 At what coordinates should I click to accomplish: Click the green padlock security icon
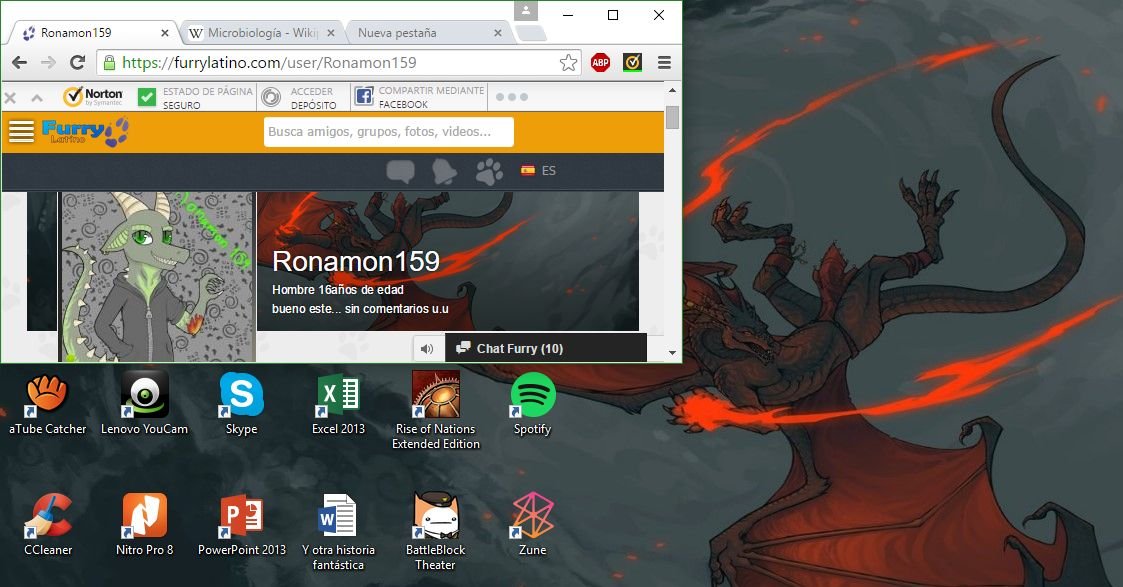tap(110, 63)
